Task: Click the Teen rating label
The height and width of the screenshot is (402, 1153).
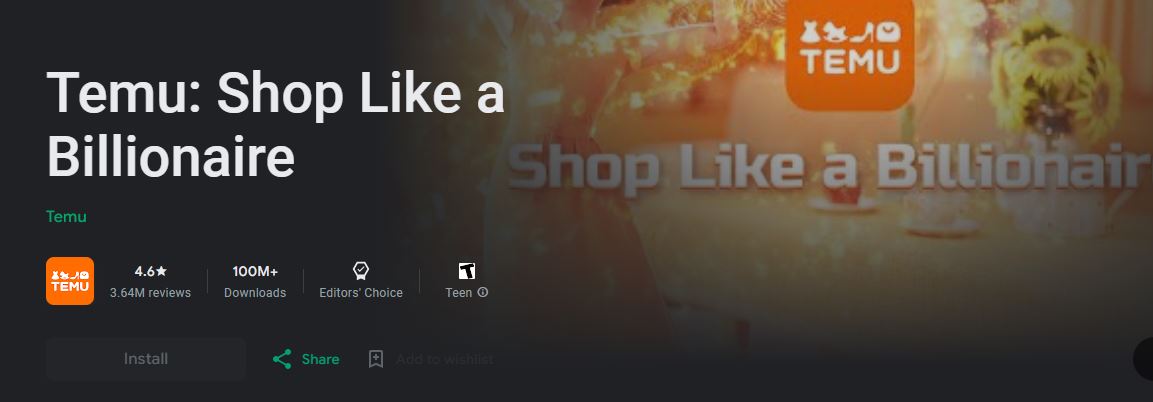Action: coord(459,292)
